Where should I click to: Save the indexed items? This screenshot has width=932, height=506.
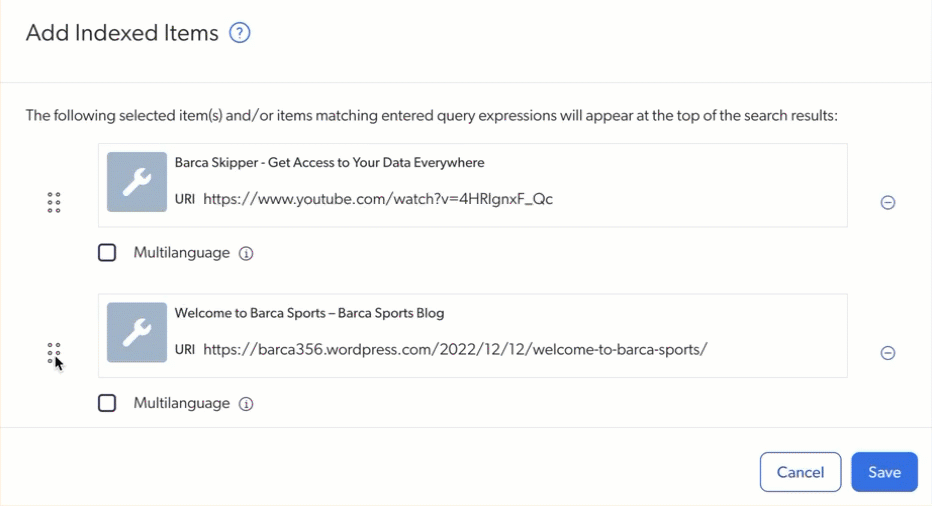884,472
